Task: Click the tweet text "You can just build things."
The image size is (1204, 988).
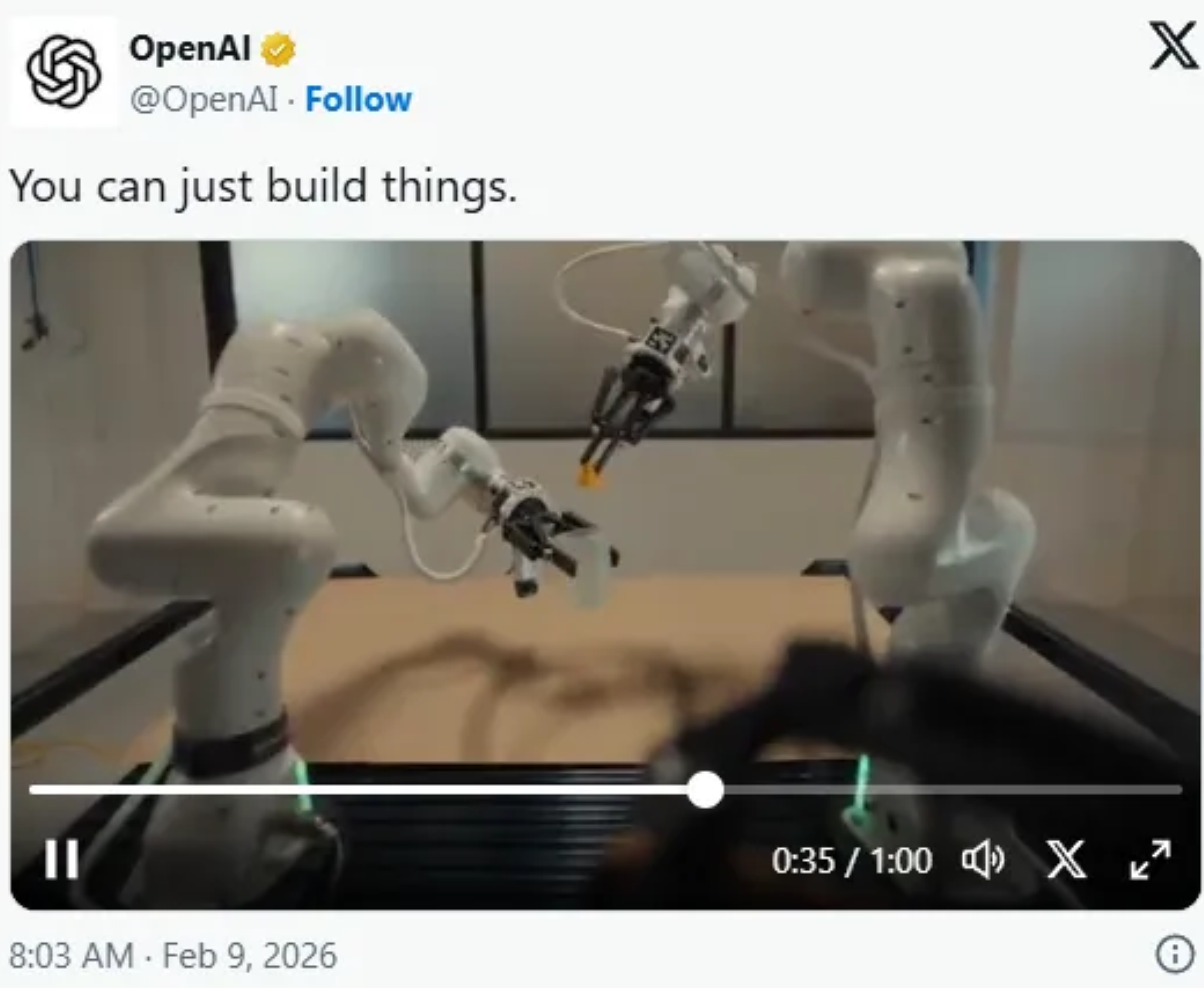Action: 263,186
